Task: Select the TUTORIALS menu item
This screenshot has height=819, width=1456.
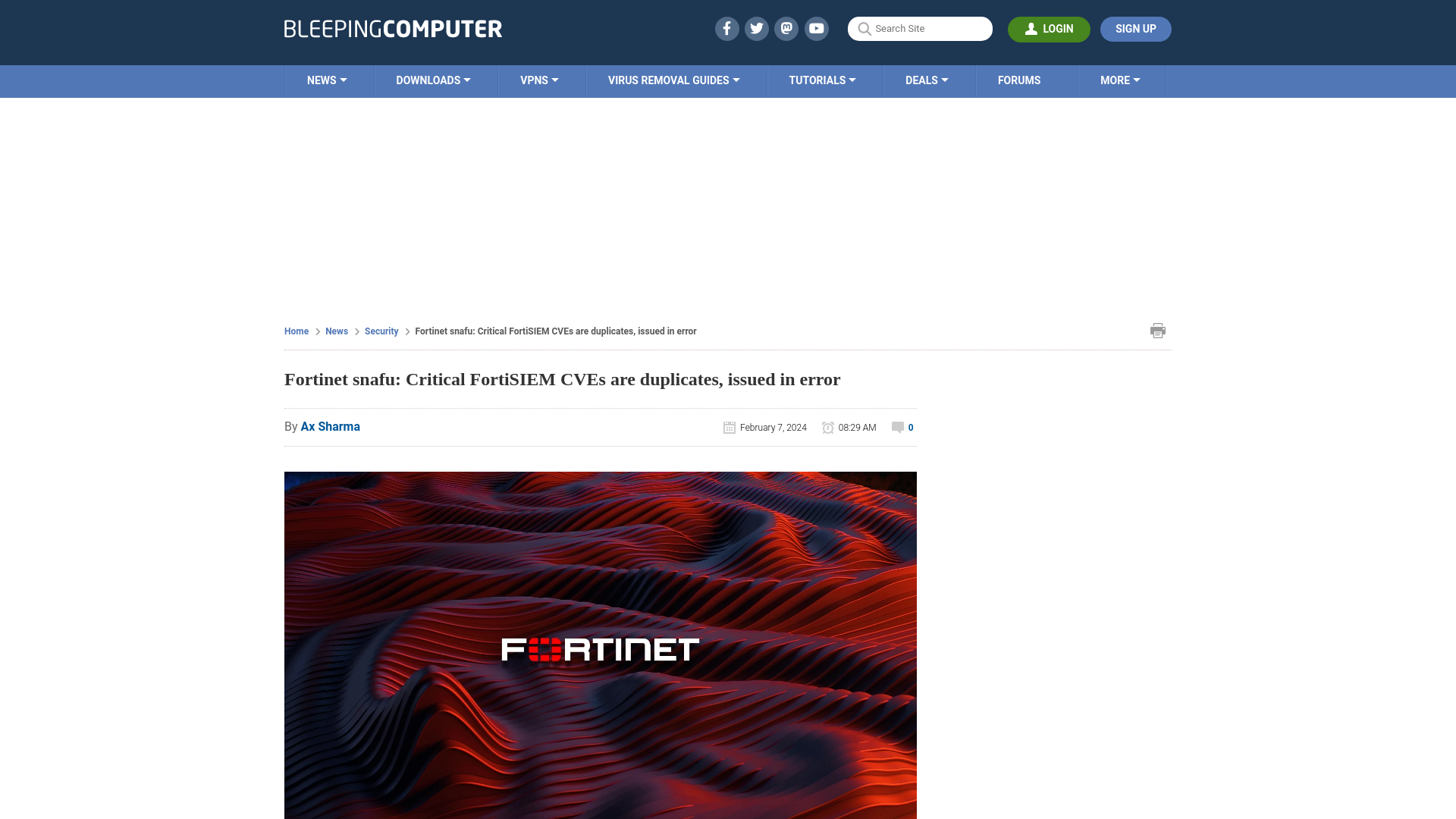Action: tap(822, 80)
